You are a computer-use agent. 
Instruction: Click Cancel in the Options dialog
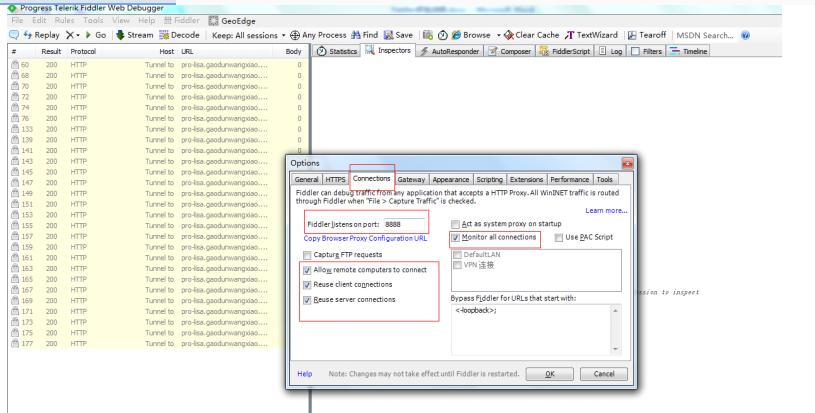(603, 374)
